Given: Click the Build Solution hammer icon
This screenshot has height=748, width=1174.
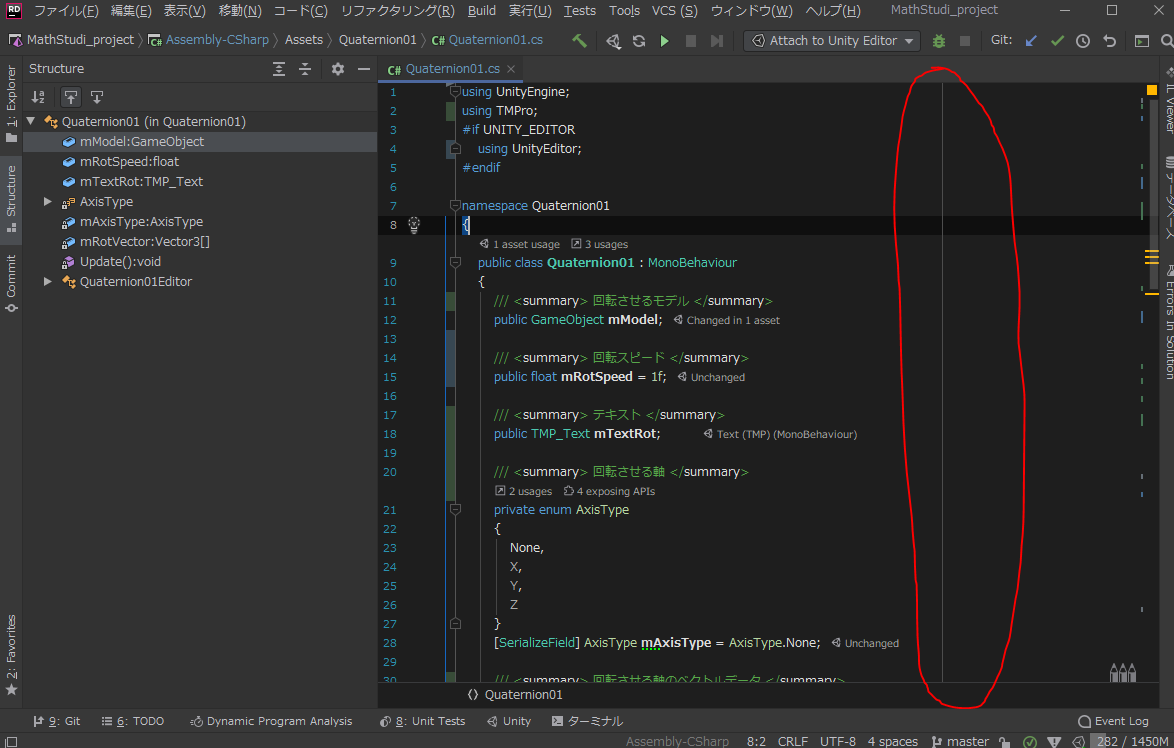Looking at the screenshot, I should (579, 41).
